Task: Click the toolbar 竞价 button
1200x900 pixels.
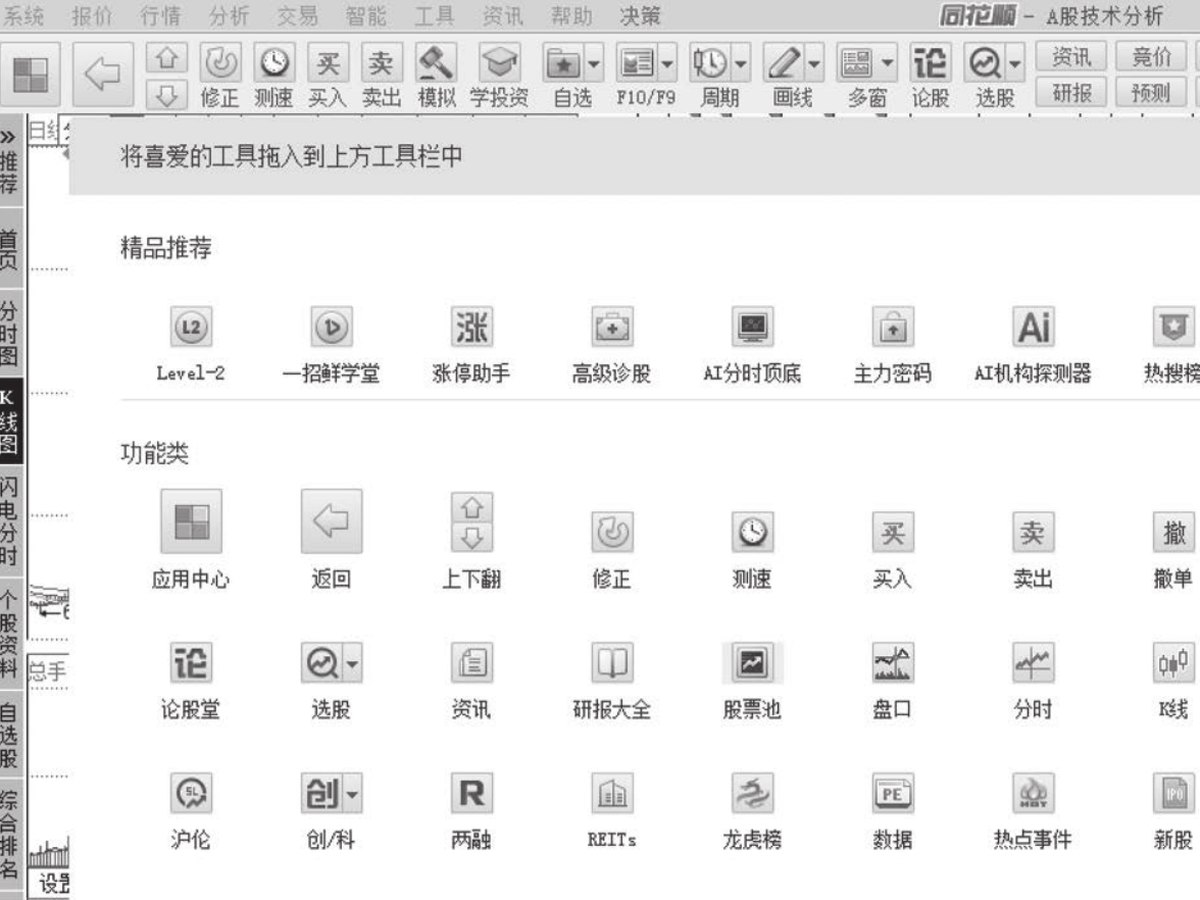Action: (x=1151, y=58)
